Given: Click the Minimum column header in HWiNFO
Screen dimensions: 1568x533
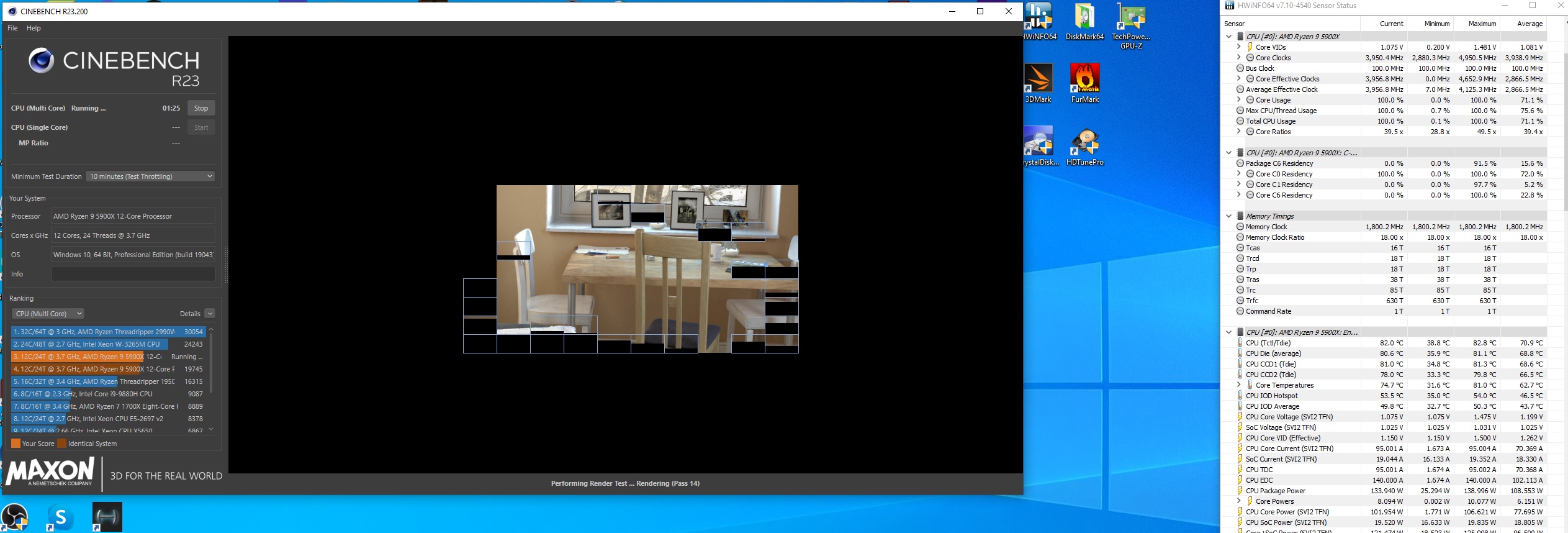Looking at the screenshot, I should coord(1430,24).
